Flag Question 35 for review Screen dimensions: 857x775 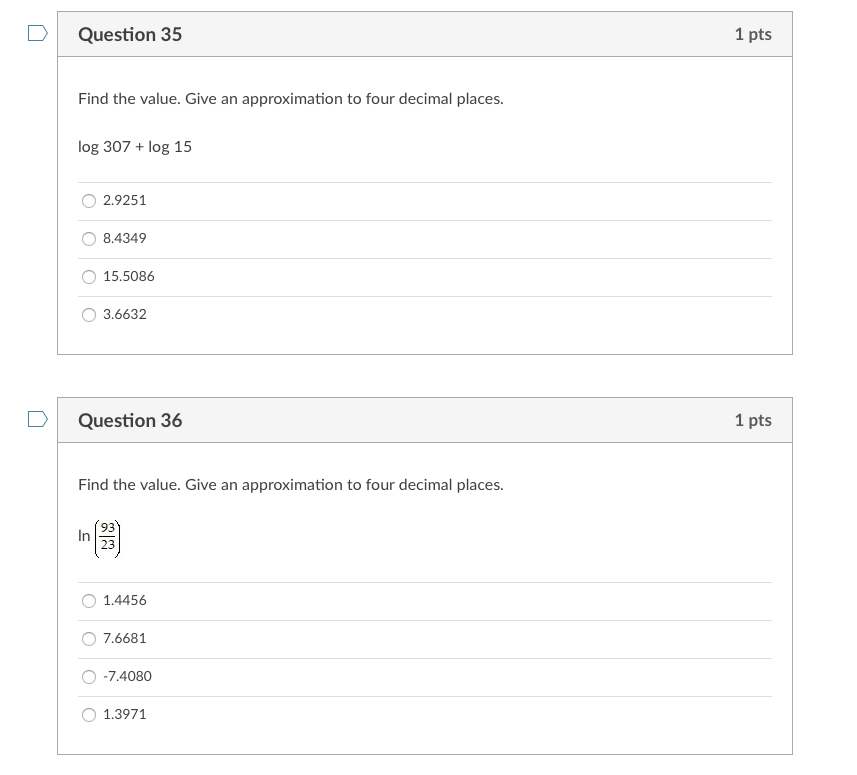coord(36,32)
